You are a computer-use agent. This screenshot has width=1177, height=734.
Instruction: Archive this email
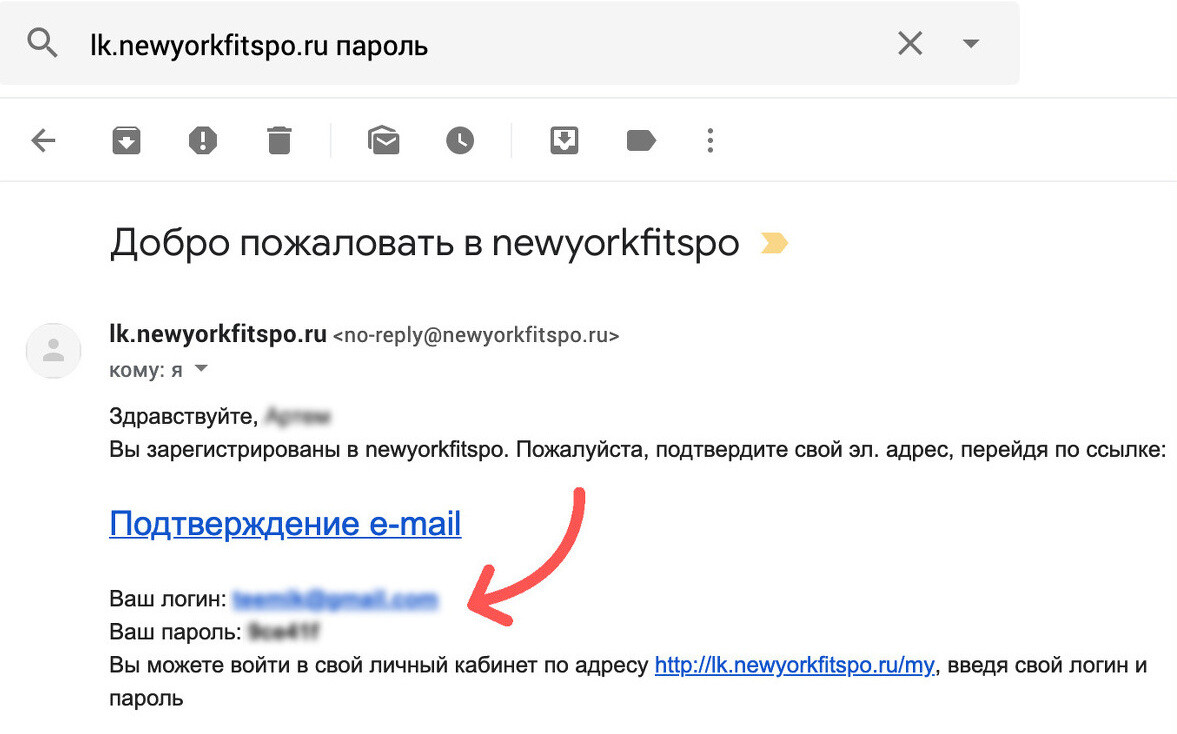126,140
